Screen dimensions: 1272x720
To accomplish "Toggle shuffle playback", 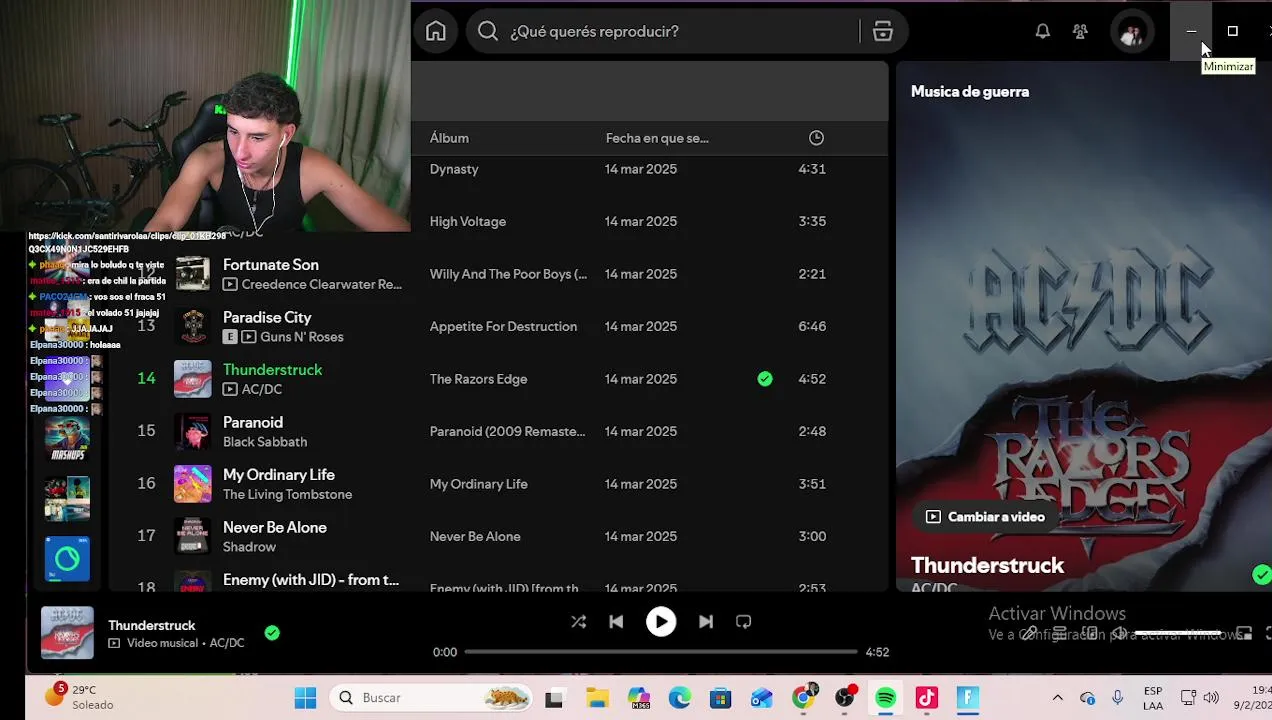I will 578,622.
